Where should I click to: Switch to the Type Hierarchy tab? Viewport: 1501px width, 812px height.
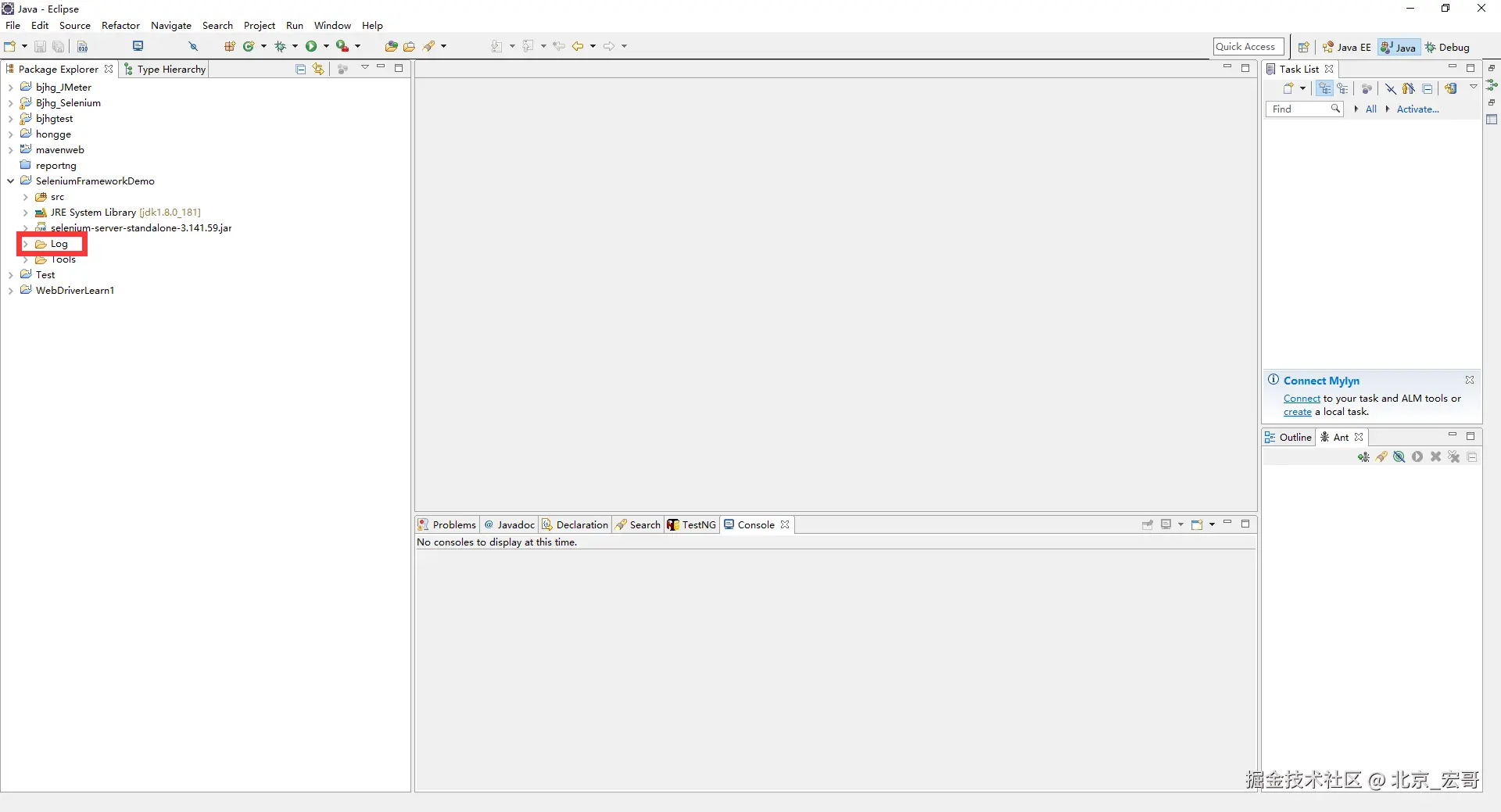tap(165, 69)
